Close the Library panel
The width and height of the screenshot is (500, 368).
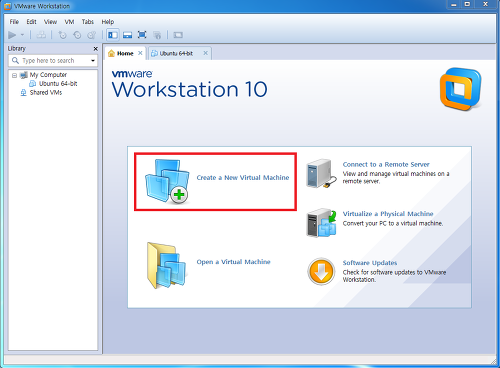click(96, 49)
